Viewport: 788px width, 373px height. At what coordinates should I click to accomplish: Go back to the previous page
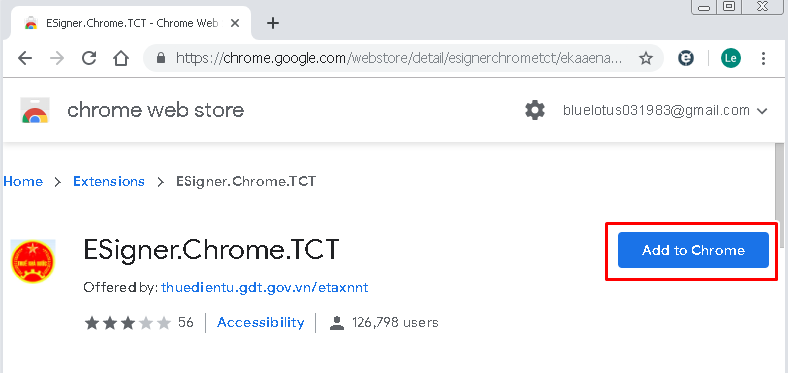25,58
